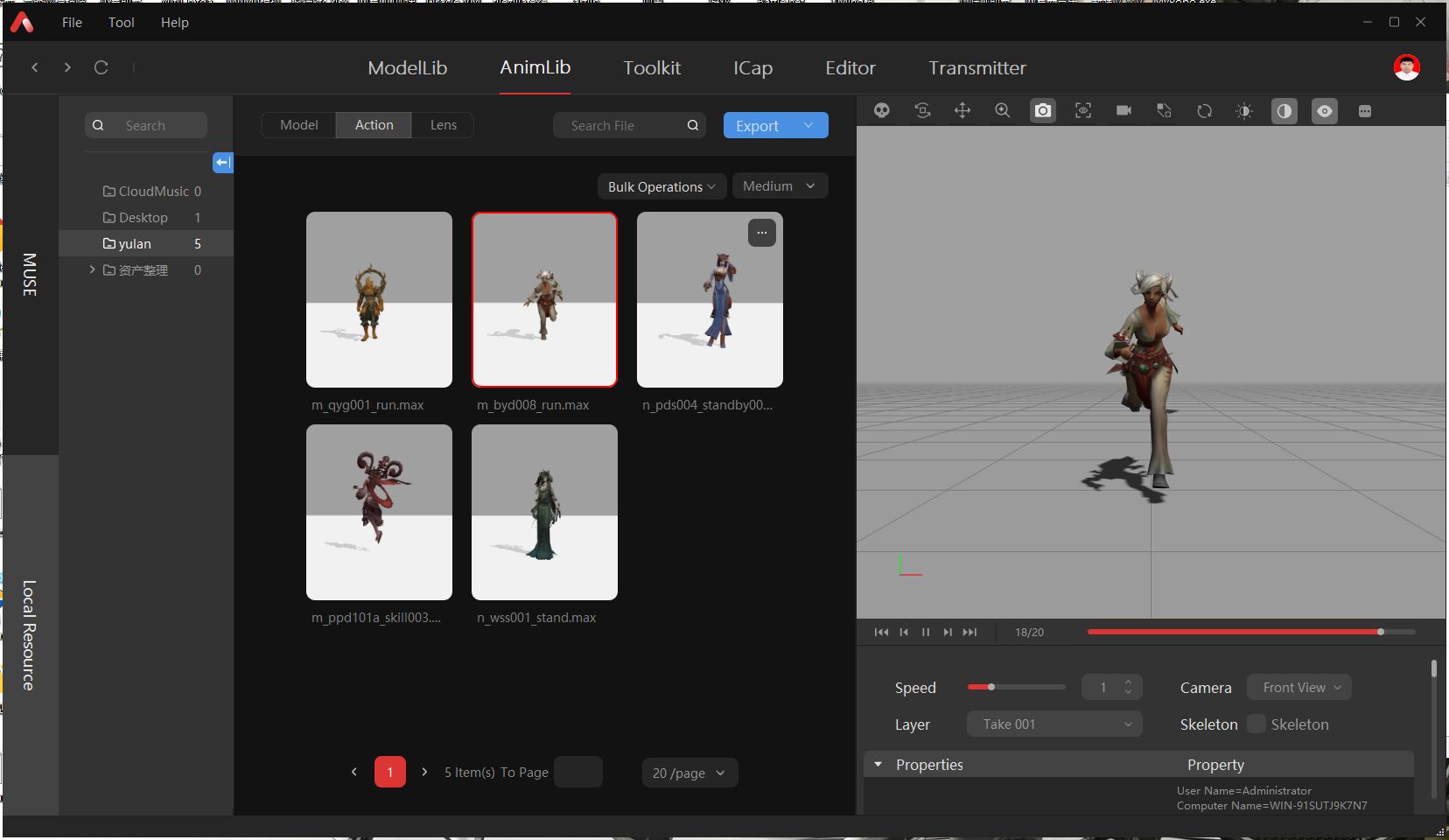Viewport: 1449px width, 840px height.
Task: Switch to the Transmitter tab
Action: [x=977, y=67]
